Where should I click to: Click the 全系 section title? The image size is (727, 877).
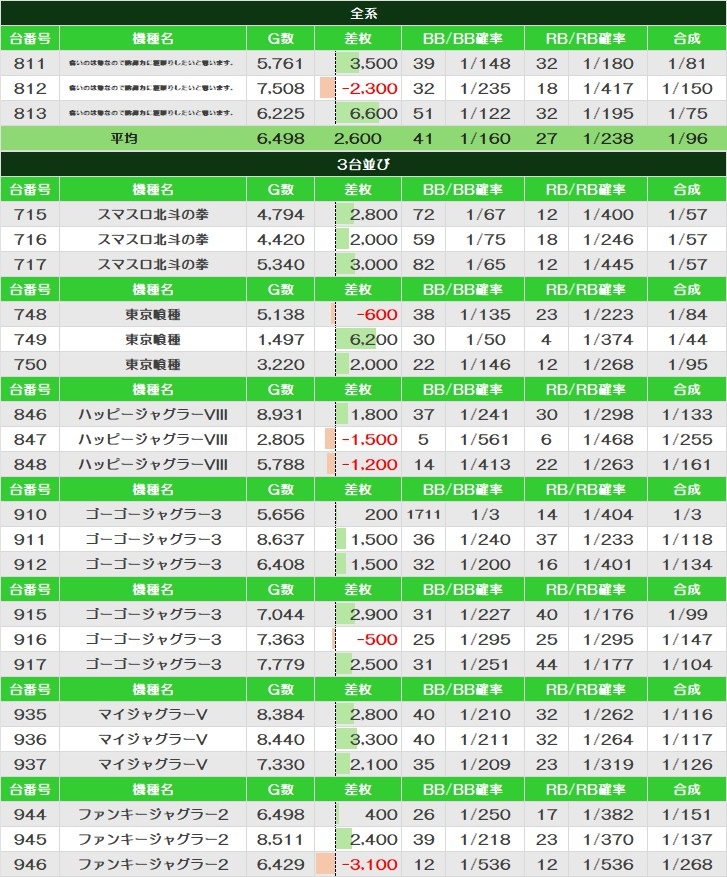pos(364,13)
